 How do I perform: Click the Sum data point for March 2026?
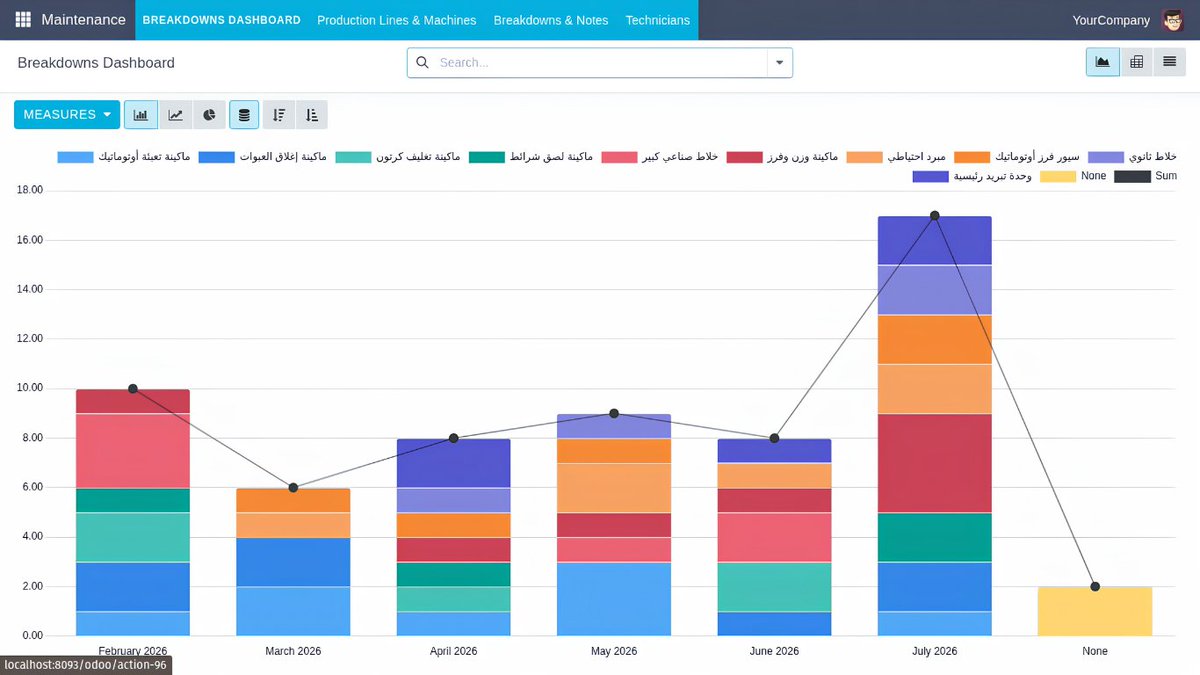(x=293, y=488)
